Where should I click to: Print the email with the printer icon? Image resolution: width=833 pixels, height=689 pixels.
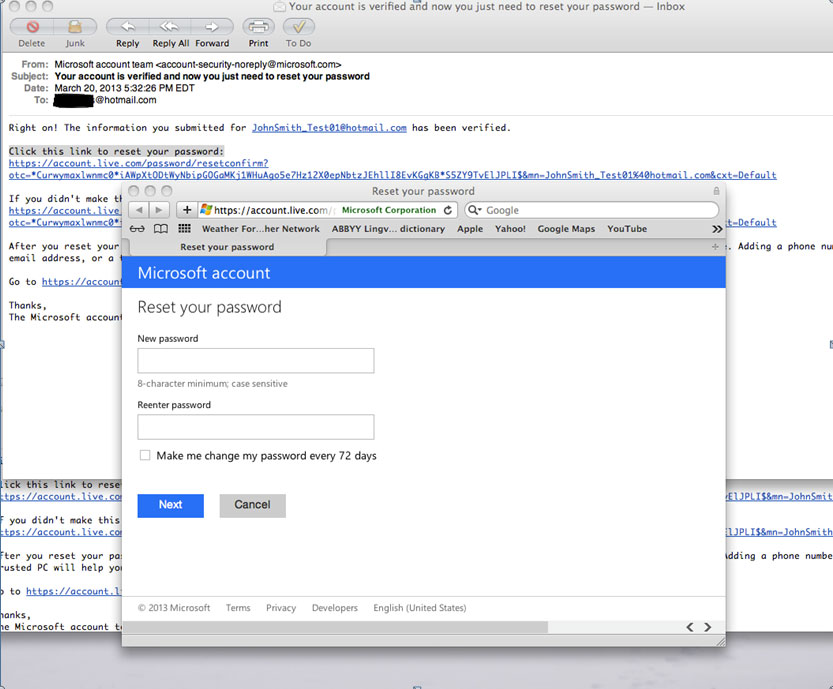click(x=259, y=27)
